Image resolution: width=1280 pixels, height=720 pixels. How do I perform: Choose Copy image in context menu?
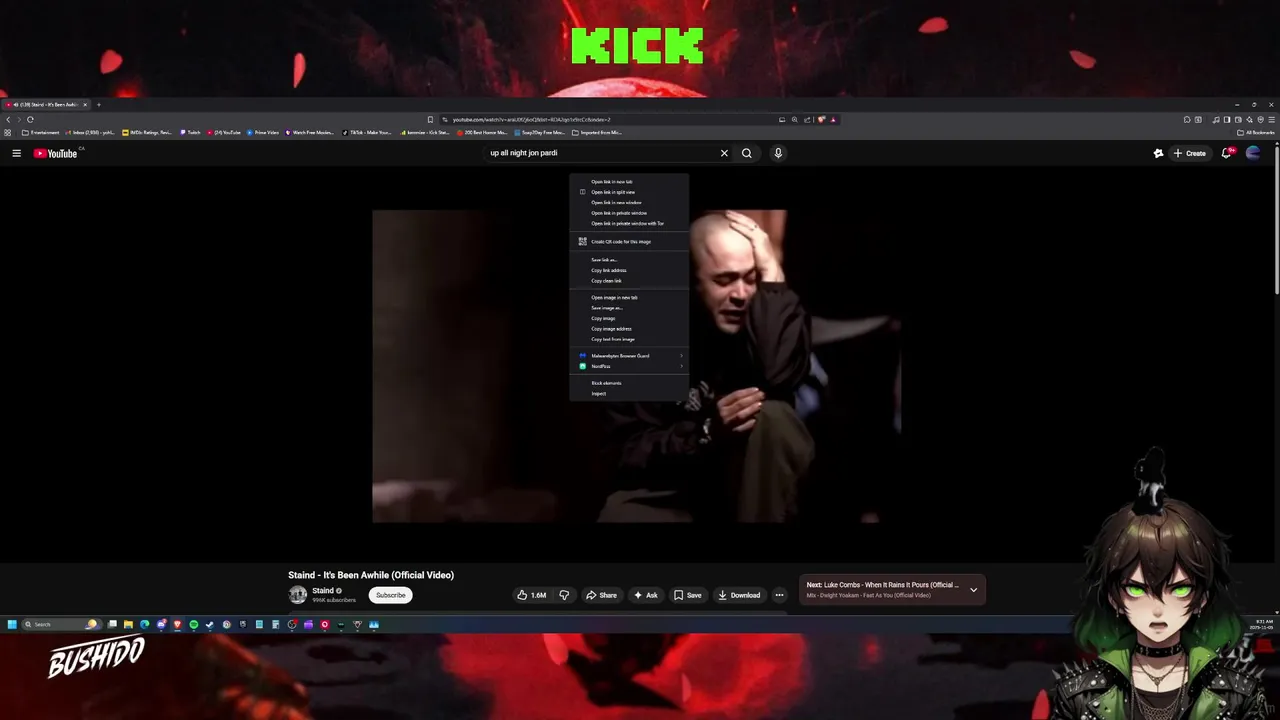(629, 319)
